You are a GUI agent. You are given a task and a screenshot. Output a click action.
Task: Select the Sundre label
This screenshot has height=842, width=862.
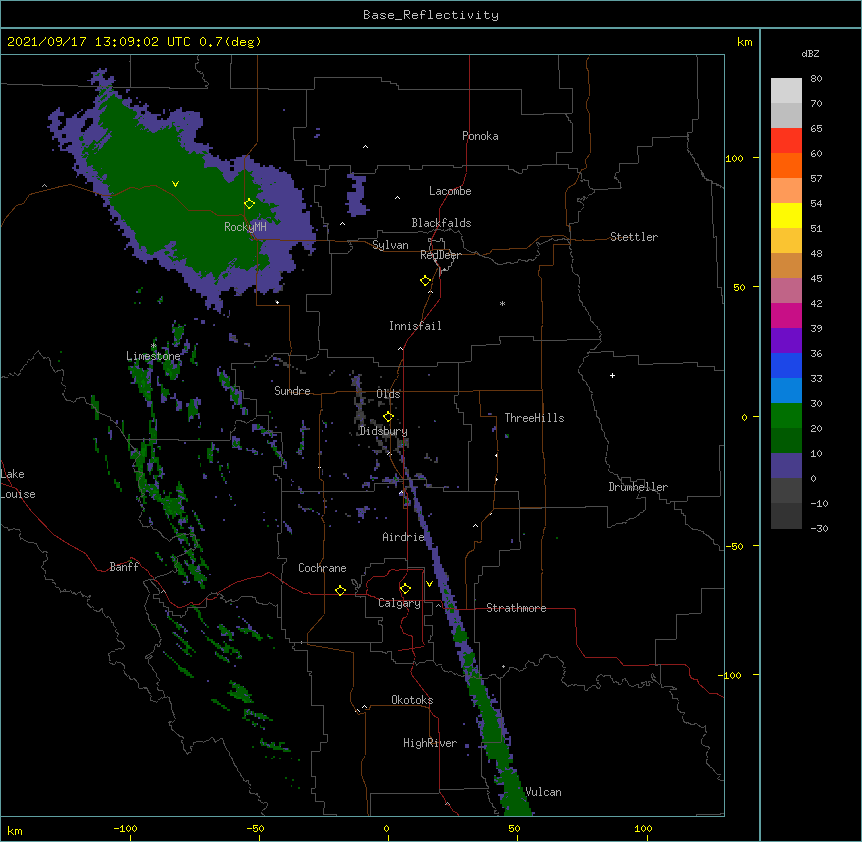(x=292, y=391)
